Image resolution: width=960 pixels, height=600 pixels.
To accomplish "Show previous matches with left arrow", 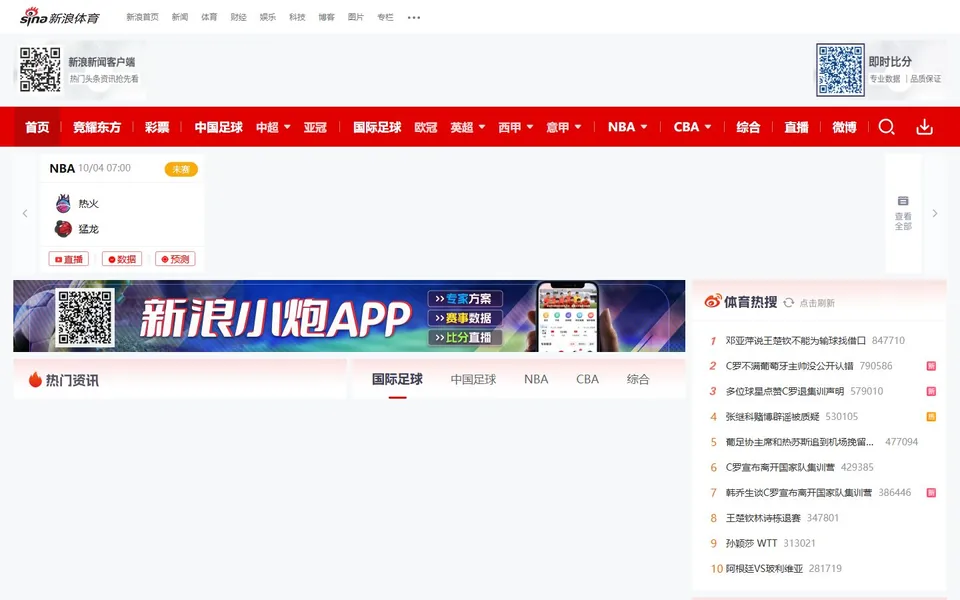I will pyautogui.click(x=25, y=213).
